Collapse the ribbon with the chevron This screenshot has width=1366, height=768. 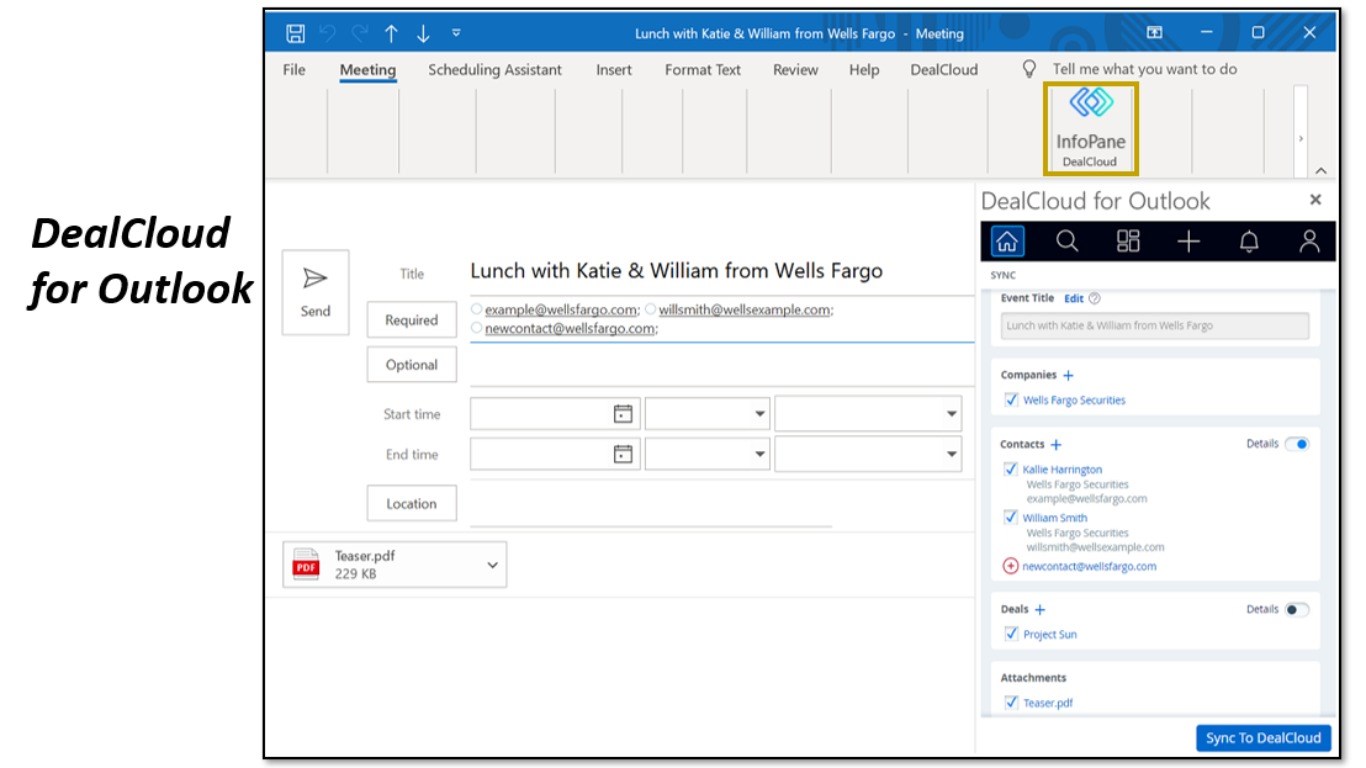coord(1321,170)
